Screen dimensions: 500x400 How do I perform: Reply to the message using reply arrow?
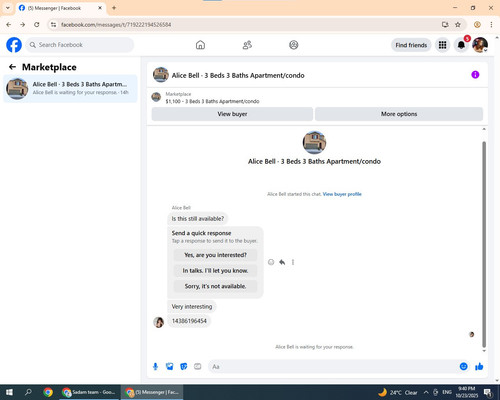pos(282,262)
